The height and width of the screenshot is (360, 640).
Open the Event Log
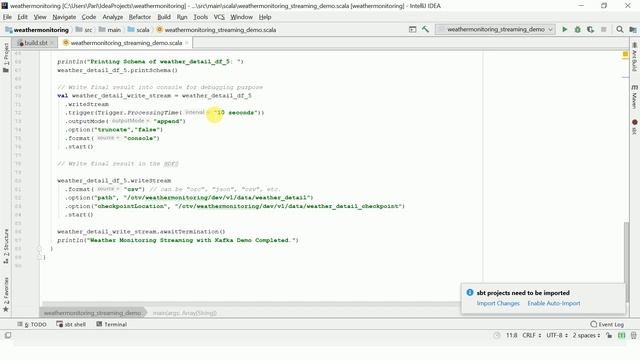pyautogui.click(x=607, y=324)
